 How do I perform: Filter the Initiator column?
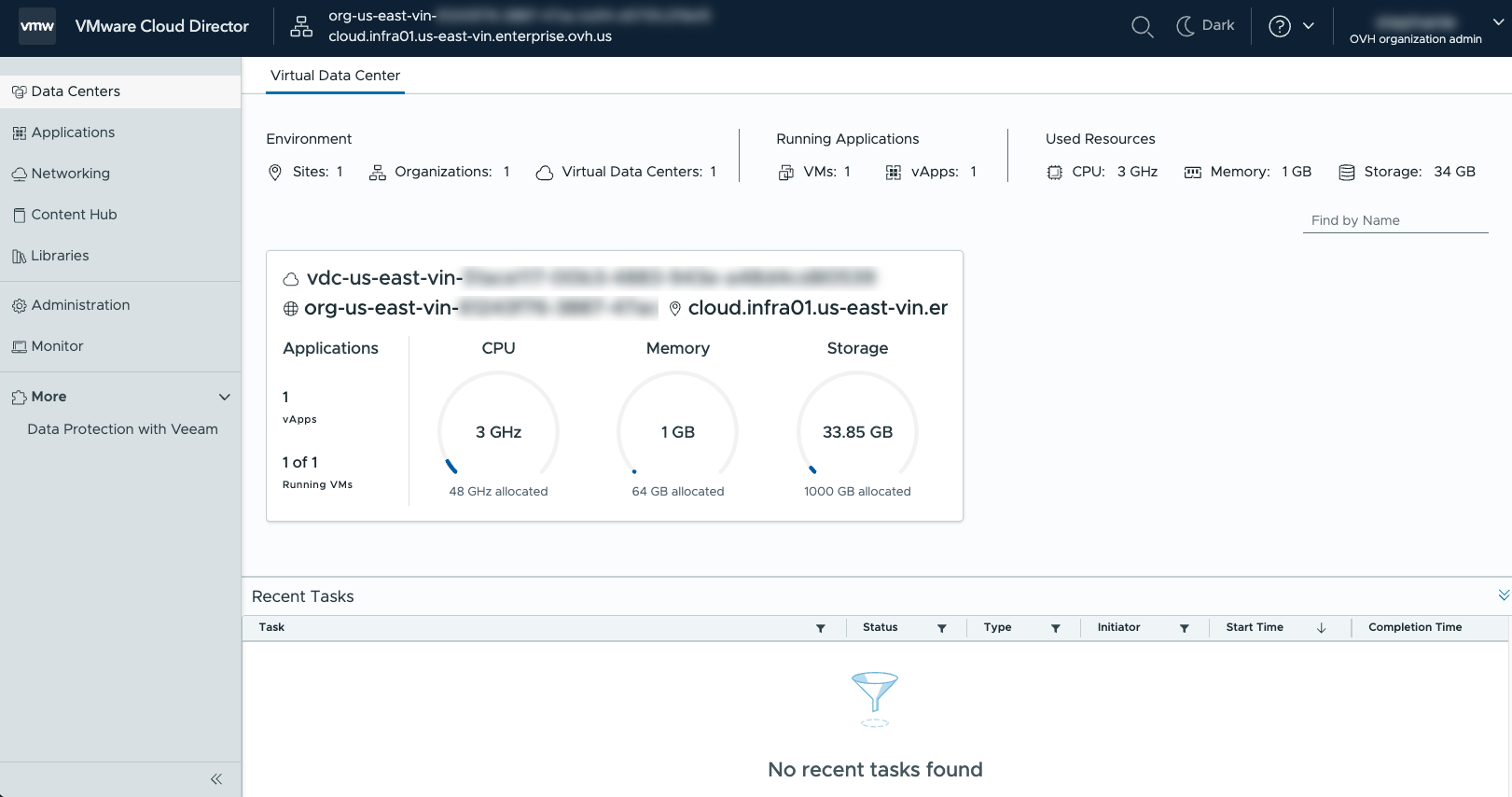[x=1185, y=628]
